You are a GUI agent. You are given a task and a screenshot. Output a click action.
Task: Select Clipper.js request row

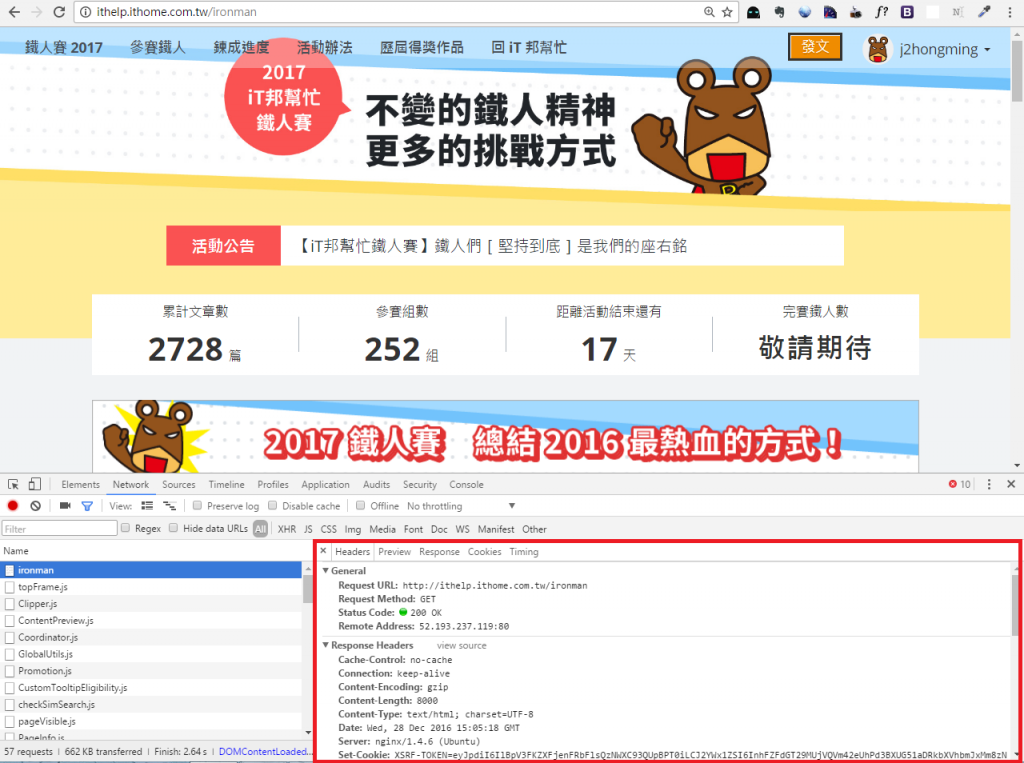(152, 604)
